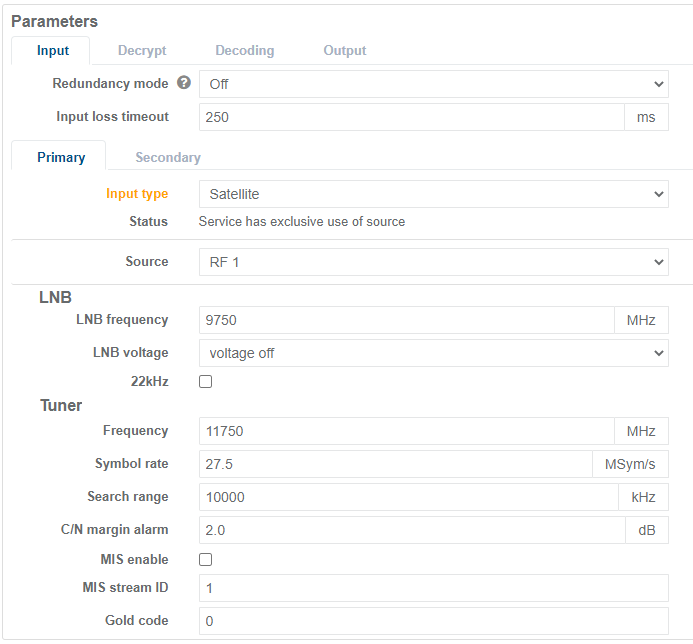Screen dimensions: 693x644
Task: Select the top-level Input tab
Action: 53,51
